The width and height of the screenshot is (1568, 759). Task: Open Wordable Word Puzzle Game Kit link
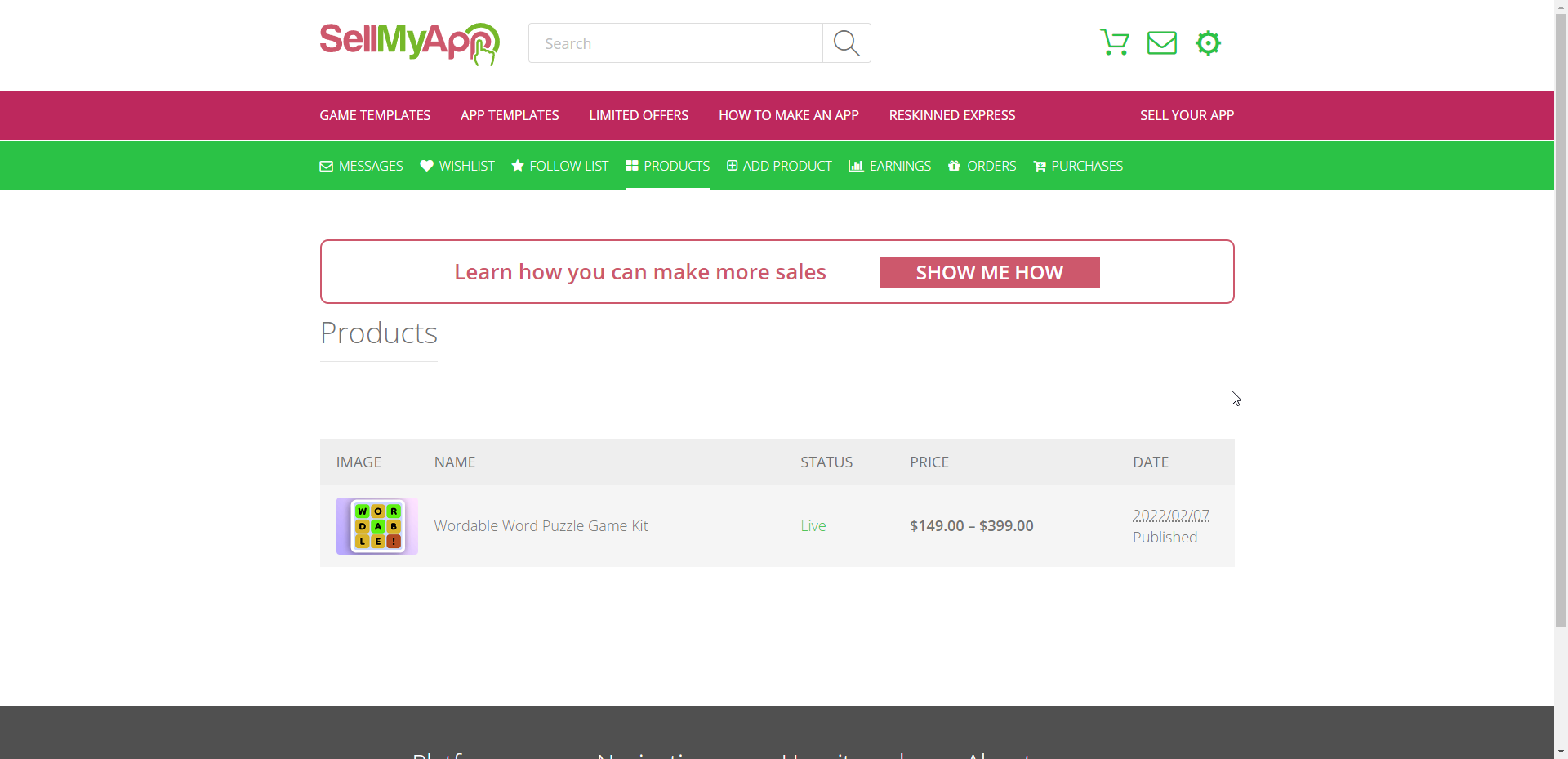tap(541, 526)
